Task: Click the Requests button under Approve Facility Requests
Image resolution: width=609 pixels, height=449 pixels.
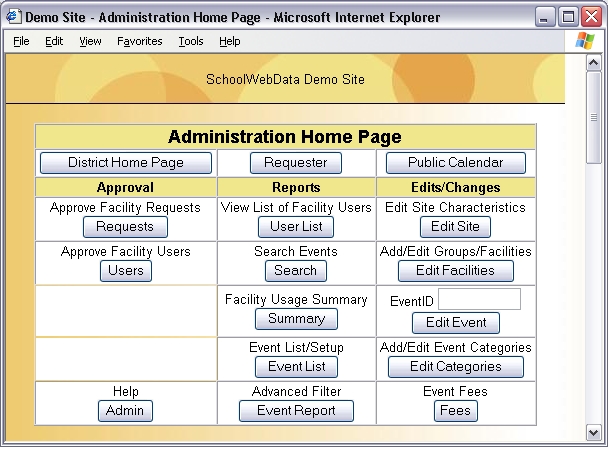Action: point(125,227)
